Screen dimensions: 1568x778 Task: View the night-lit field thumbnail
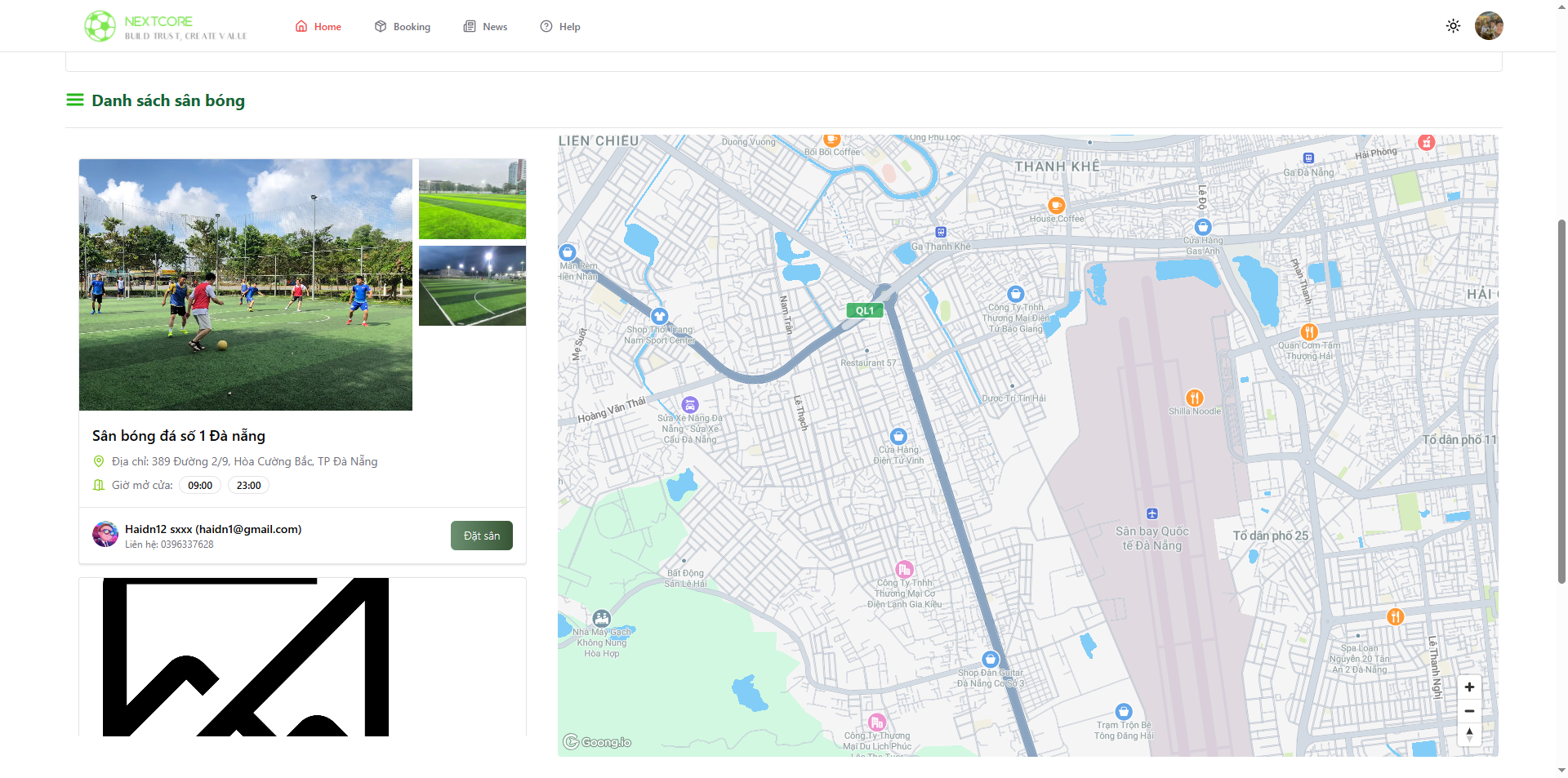point(472,286)
